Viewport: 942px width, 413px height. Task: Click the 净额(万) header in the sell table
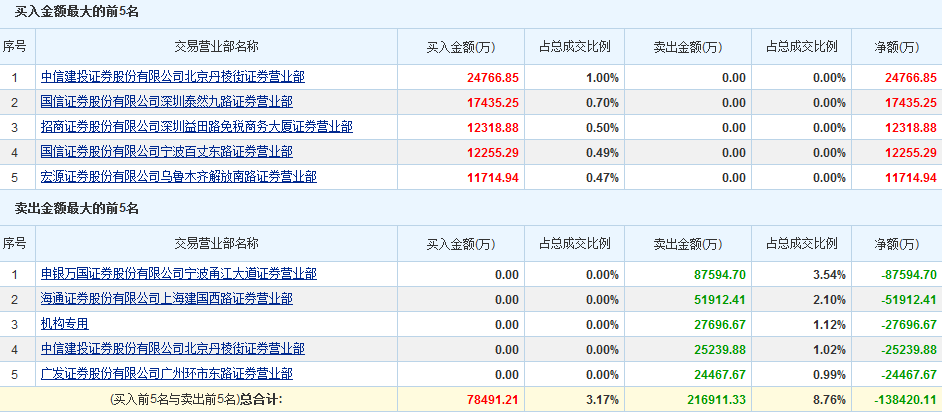pos(896,244)
